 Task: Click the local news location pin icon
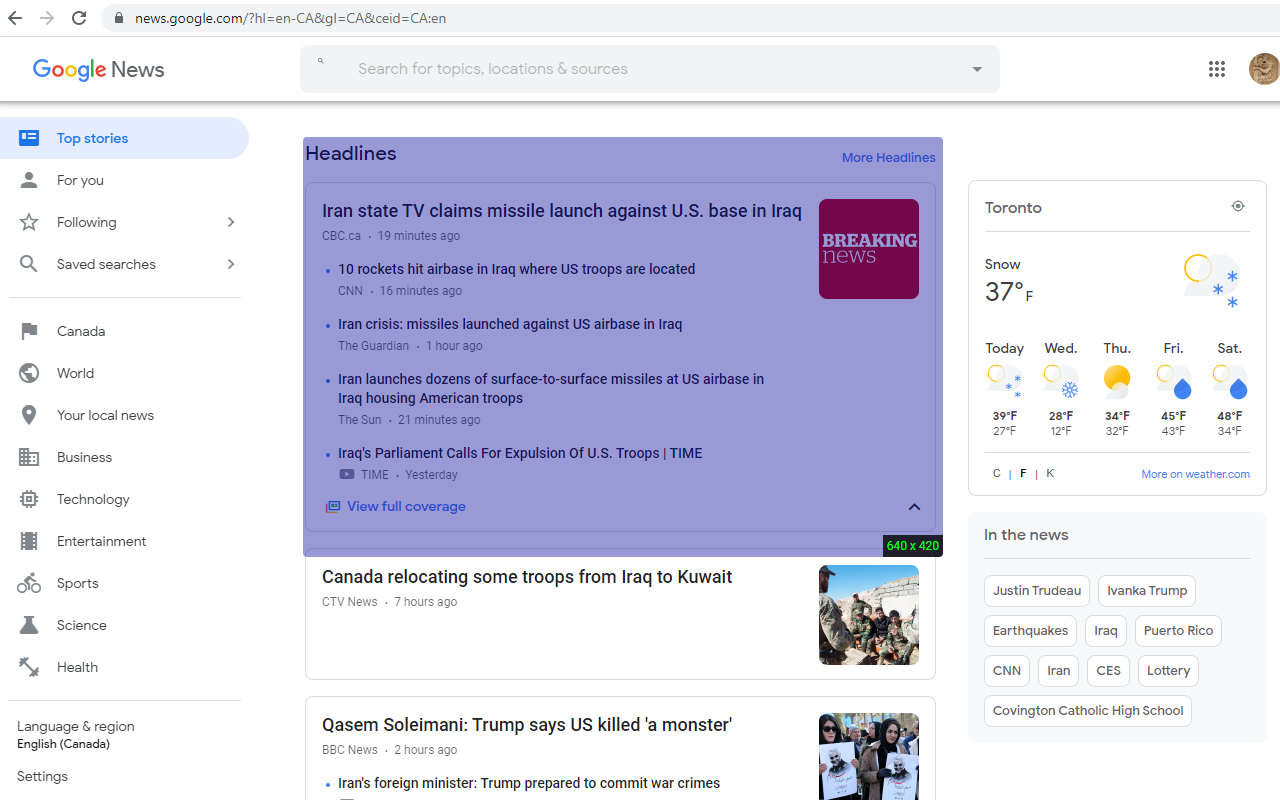tap(29, 415)
